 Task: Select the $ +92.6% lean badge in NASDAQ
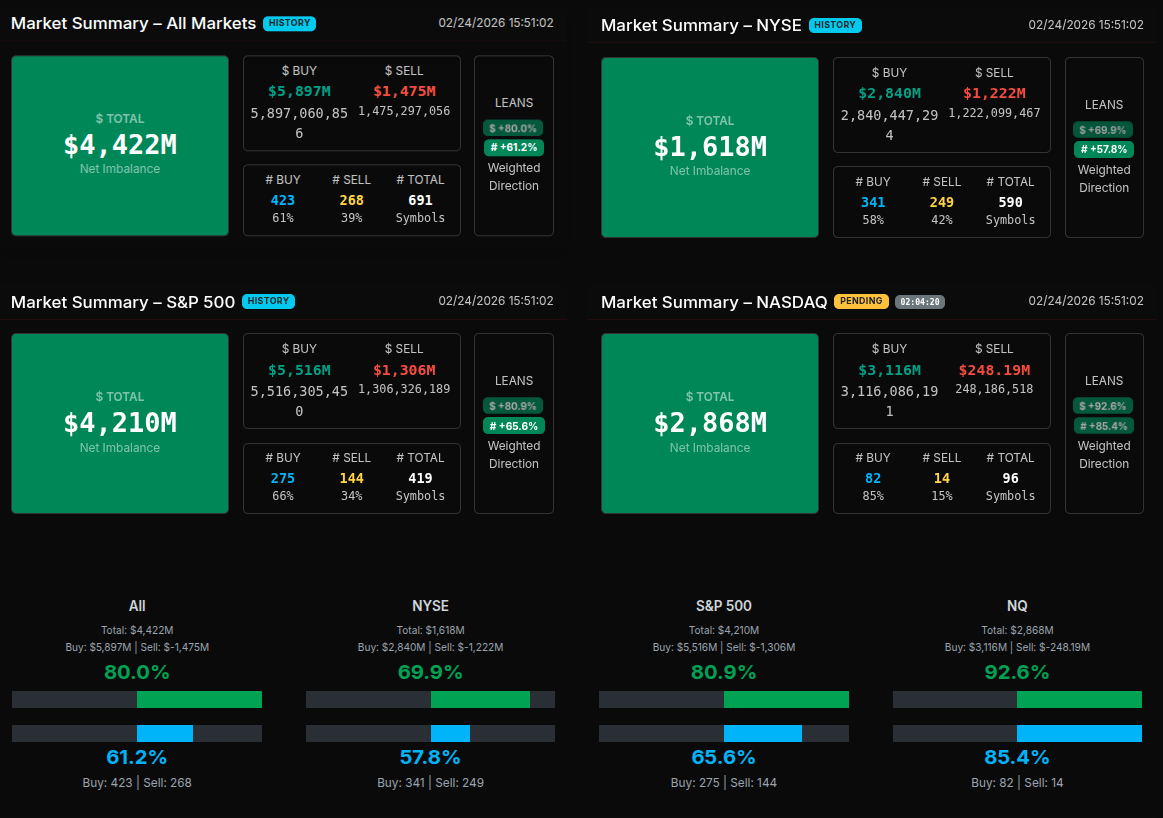(1104, 406)
